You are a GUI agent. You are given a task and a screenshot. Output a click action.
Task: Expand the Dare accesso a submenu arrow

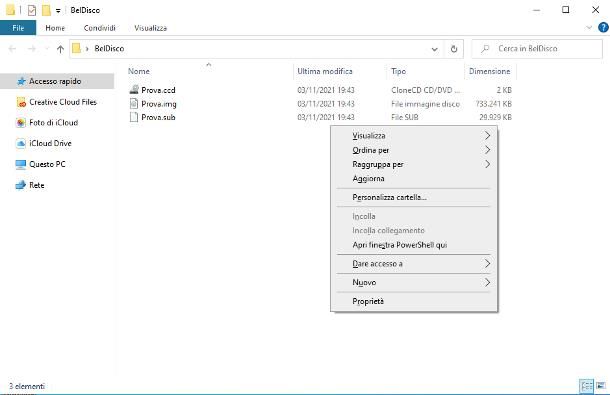pos(487,263)
